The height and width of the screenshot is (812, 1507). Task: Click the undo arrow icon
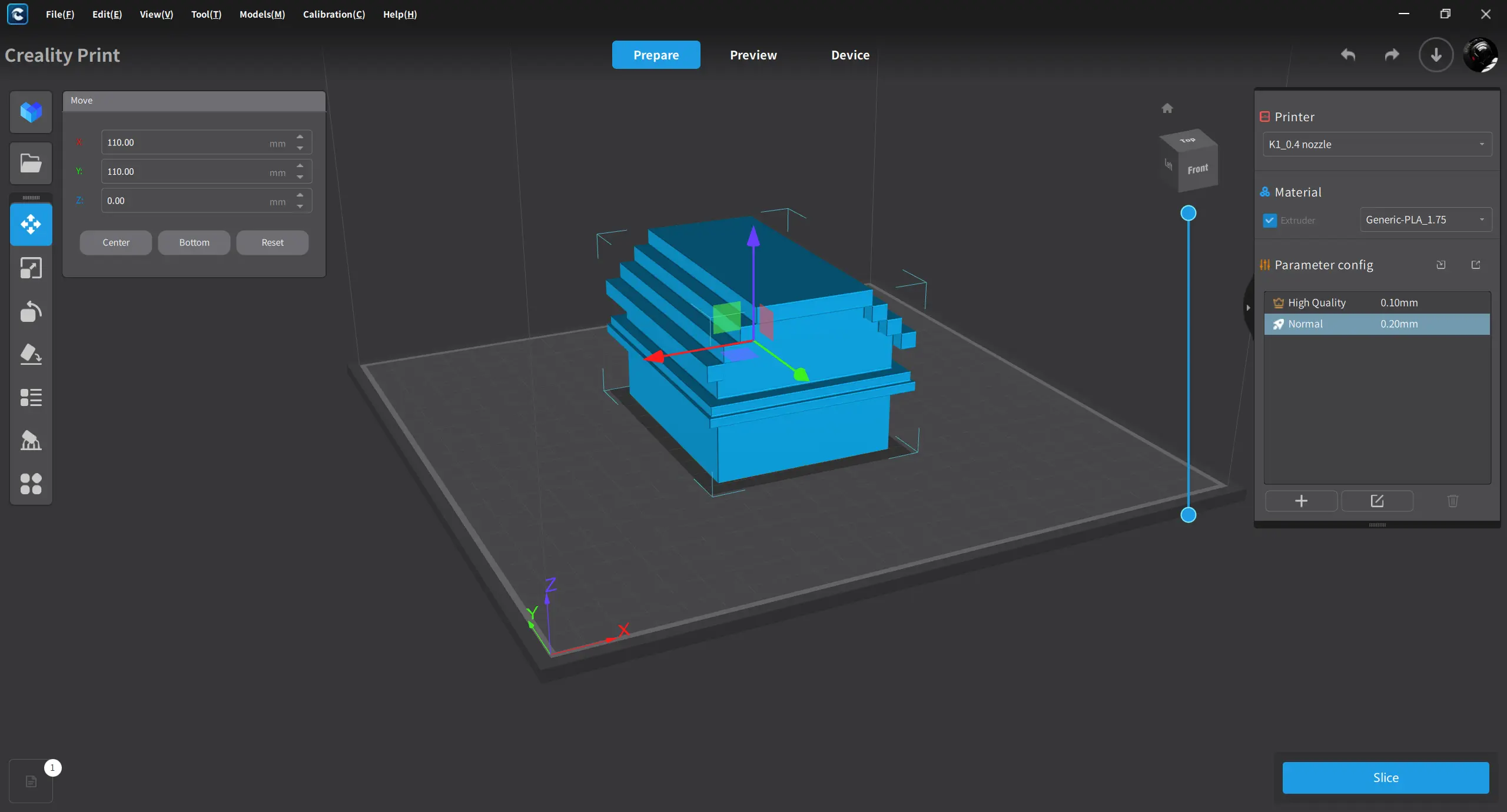[1348, 55]
